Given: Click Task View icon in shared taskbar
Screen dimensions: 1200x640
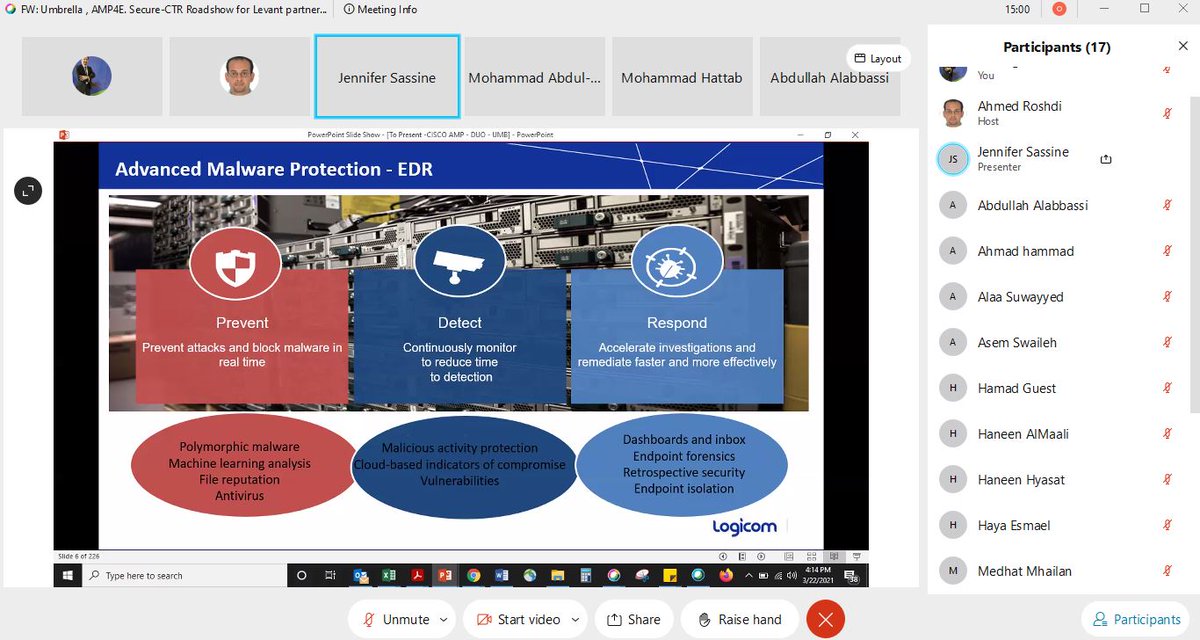Looking at the screenshot, I should tap(331, 575).
